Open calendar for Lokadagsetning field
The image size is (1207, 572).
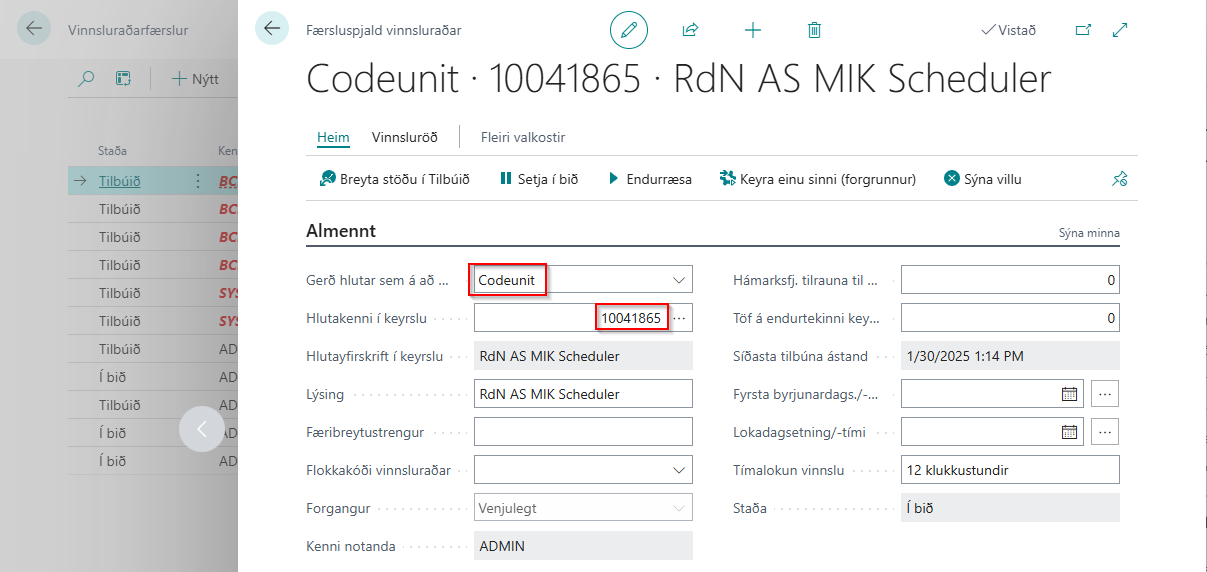click(1069, 432)
